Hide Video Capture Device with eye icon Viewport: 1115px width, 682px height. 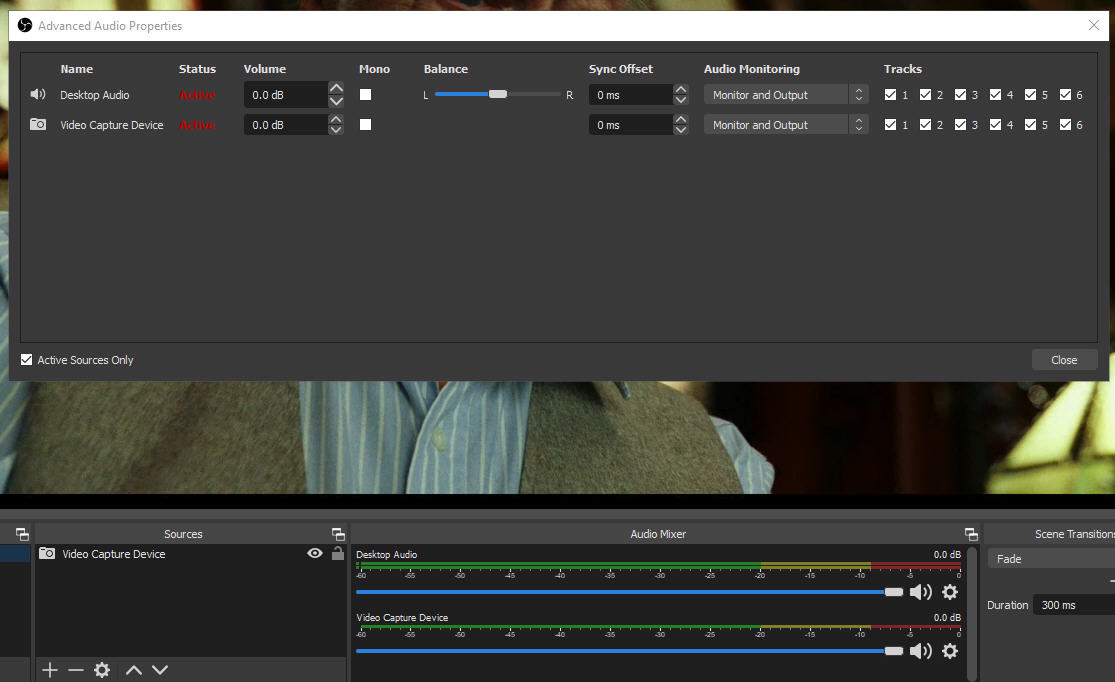click(x=315, y=554)
